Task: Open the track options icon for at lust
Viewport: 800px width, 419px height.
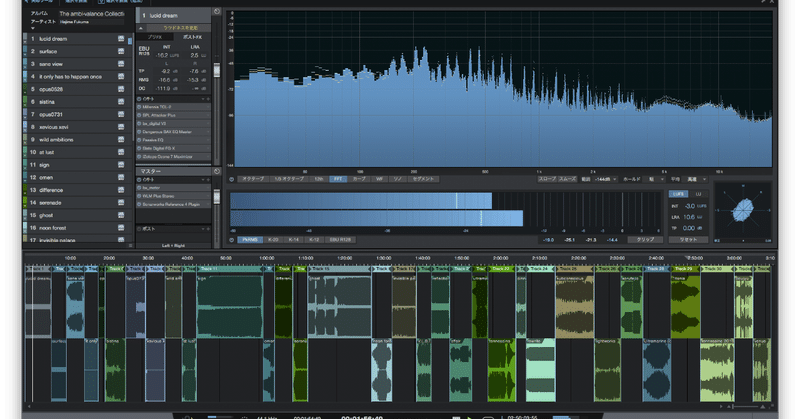Action: [x=121, y=152]
